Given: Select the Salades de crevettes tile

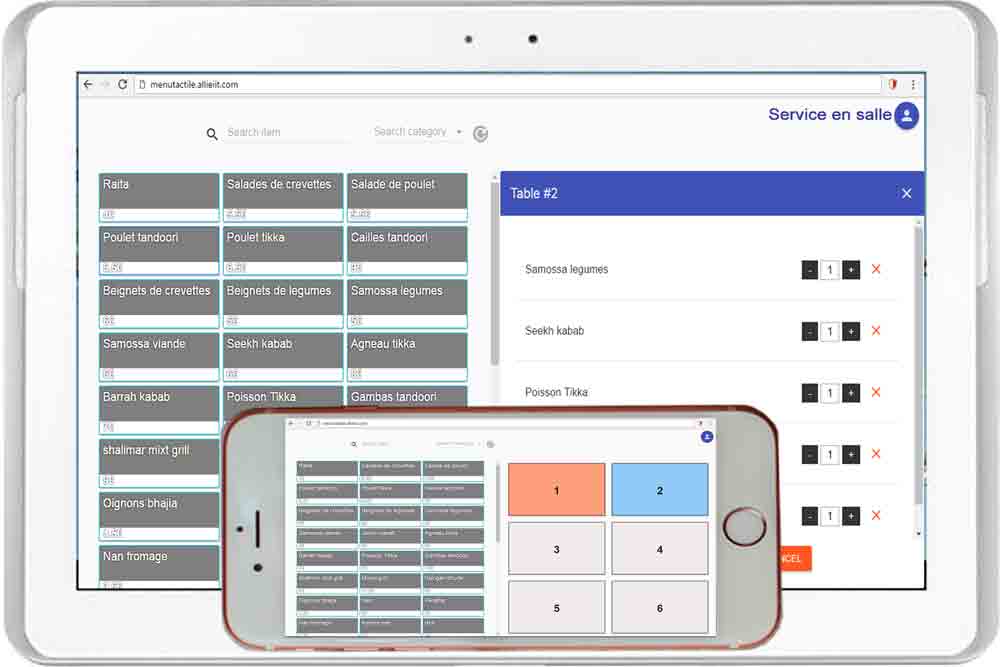Looking at the screenshot, I should tap(283, 191).
